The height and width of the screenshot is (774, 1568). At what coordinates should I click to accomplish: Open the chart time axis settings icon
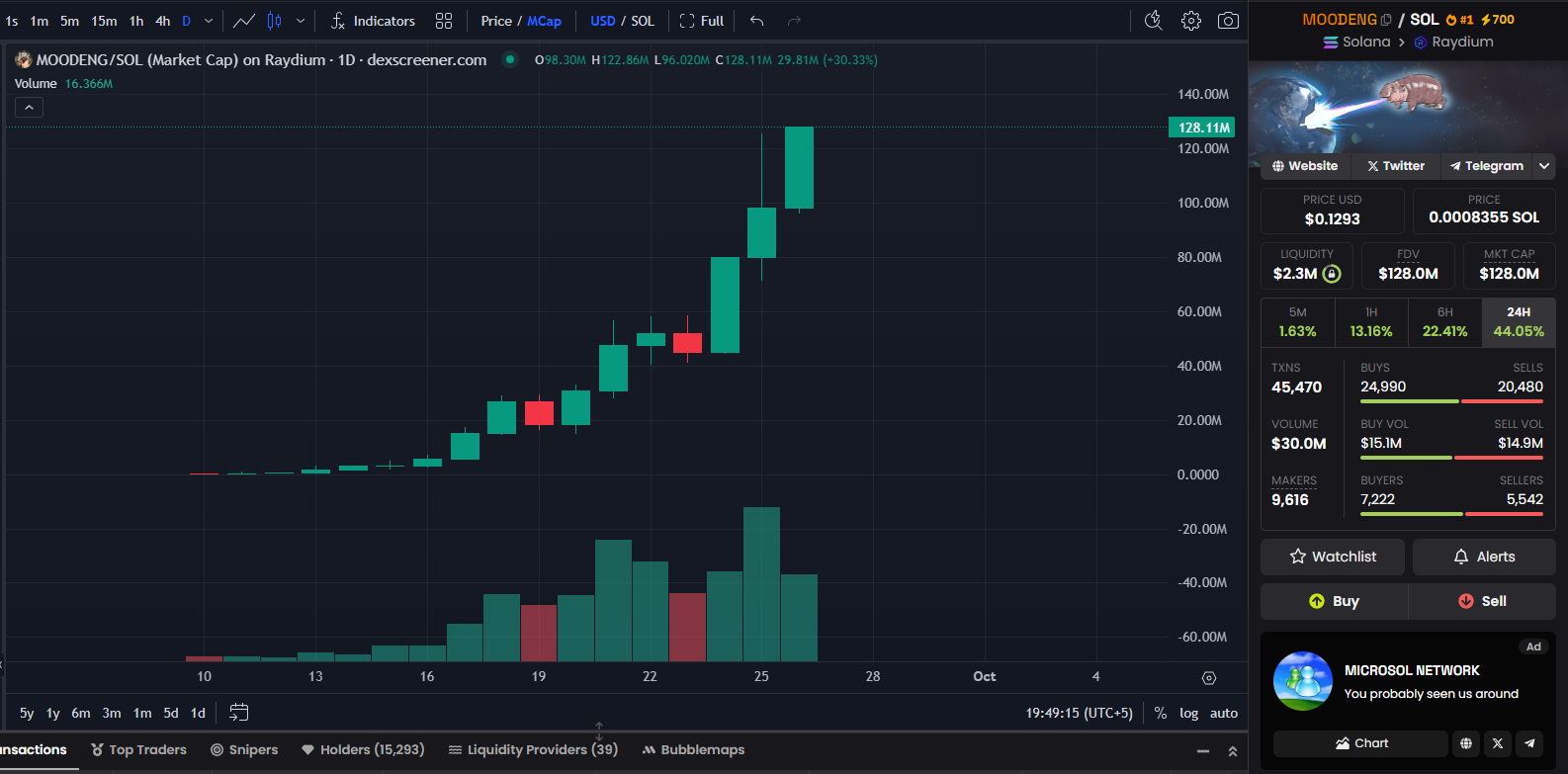click(1208, 677)
